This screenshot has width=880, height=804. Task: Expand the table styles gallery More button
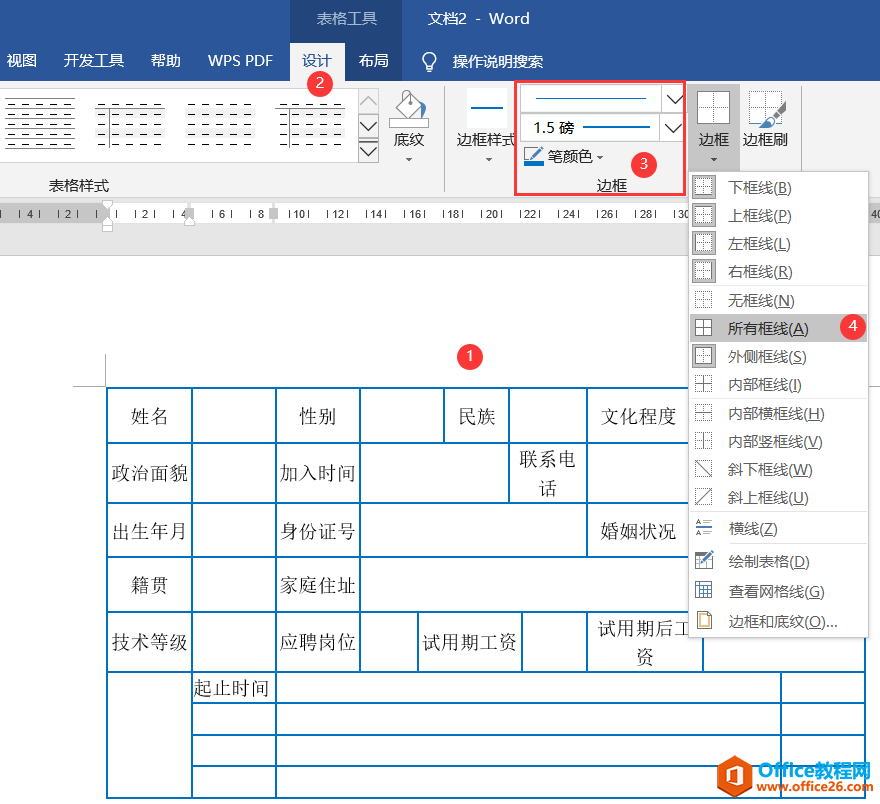[x=368, y=151]
